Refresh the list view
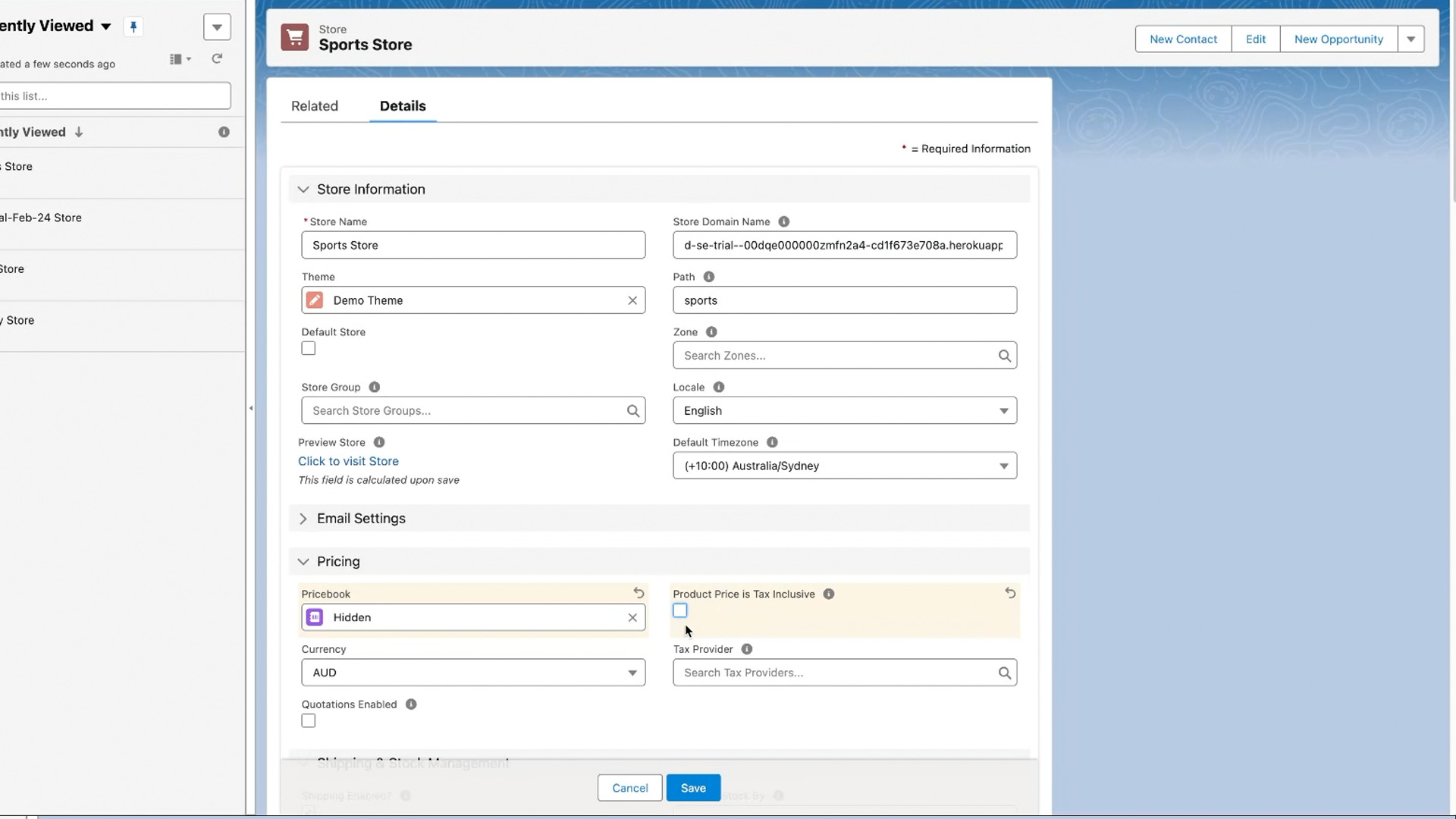The height and width of the screenshot is (819, 1456). coord(217,58)
